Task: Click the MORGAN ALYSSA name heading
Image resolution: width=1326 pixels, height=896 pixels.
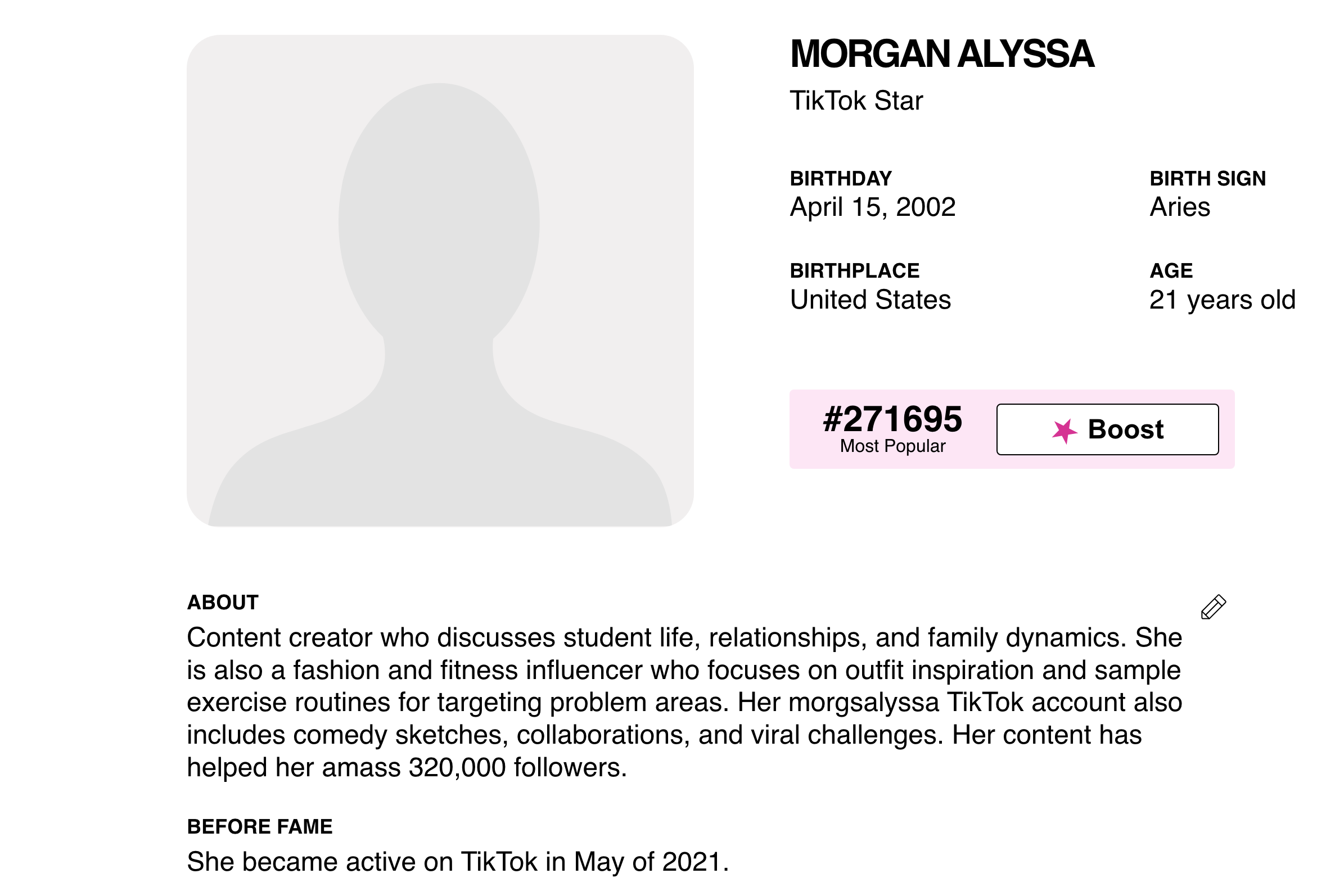Action: tap(941, 54)
